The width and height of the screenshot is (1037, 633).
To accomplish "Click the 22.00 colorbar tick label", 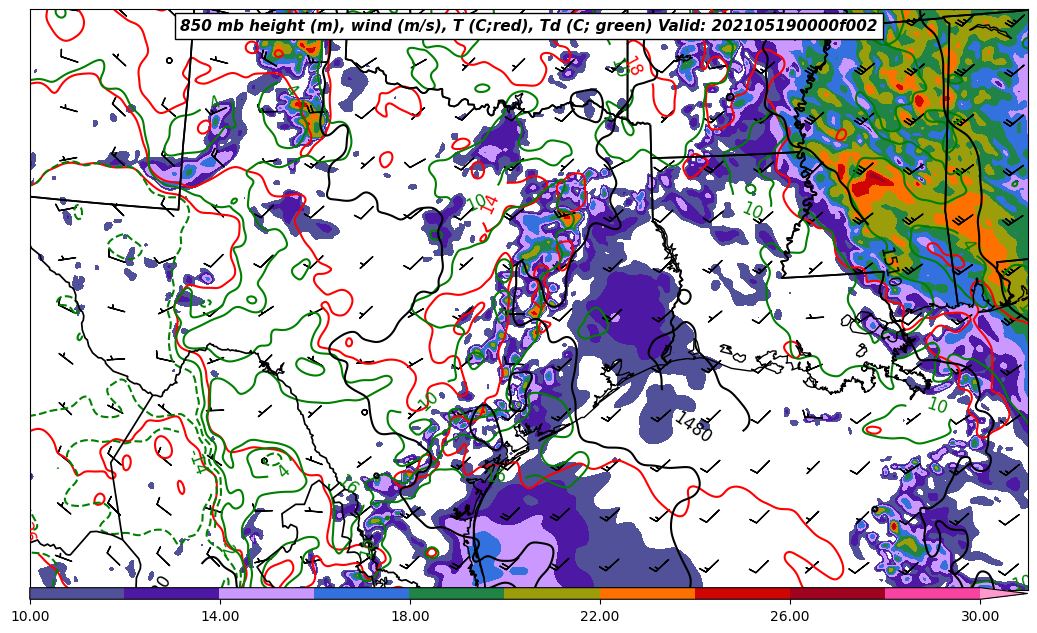I will 600,616.
